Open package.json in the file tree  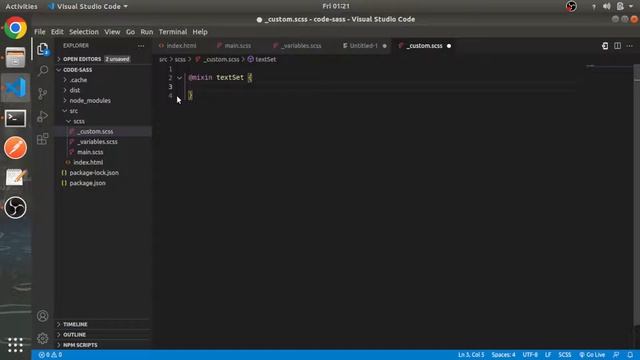click(87, 183)
